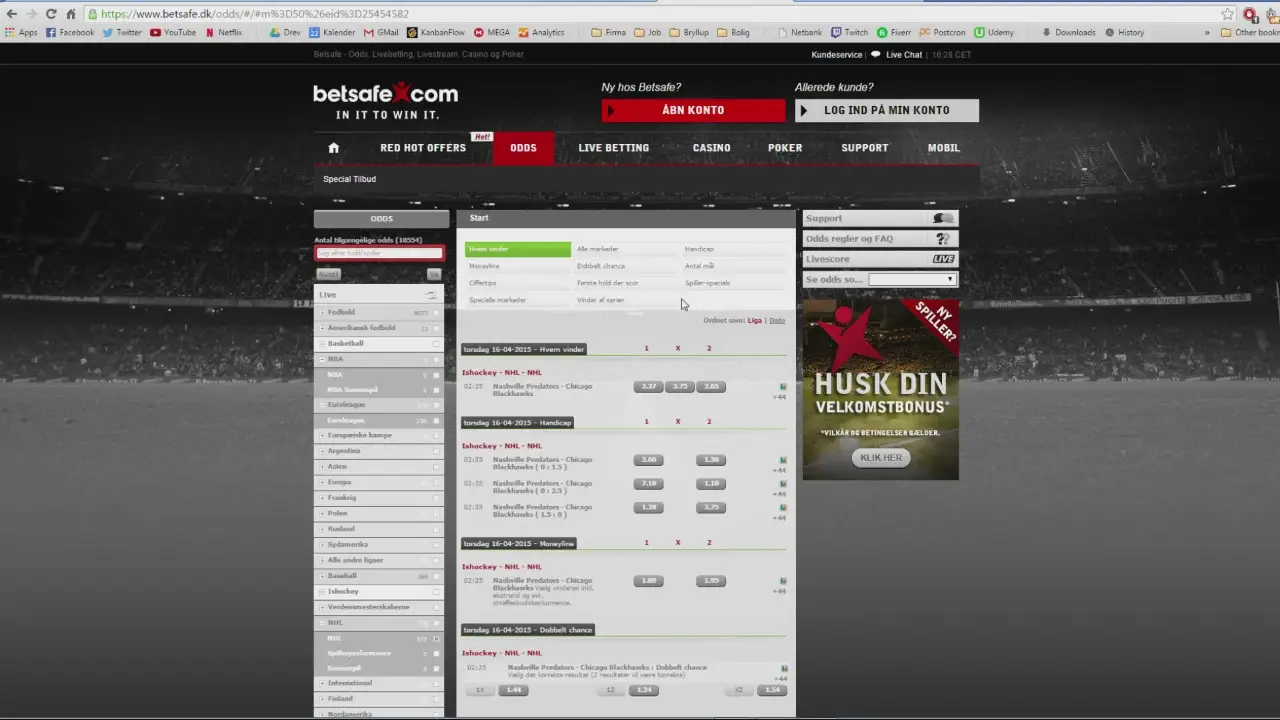Screen dimensions: 1280x720
Task: Click LOG IND PÅ MIN KONTO
Action: [x=887, y=110]
